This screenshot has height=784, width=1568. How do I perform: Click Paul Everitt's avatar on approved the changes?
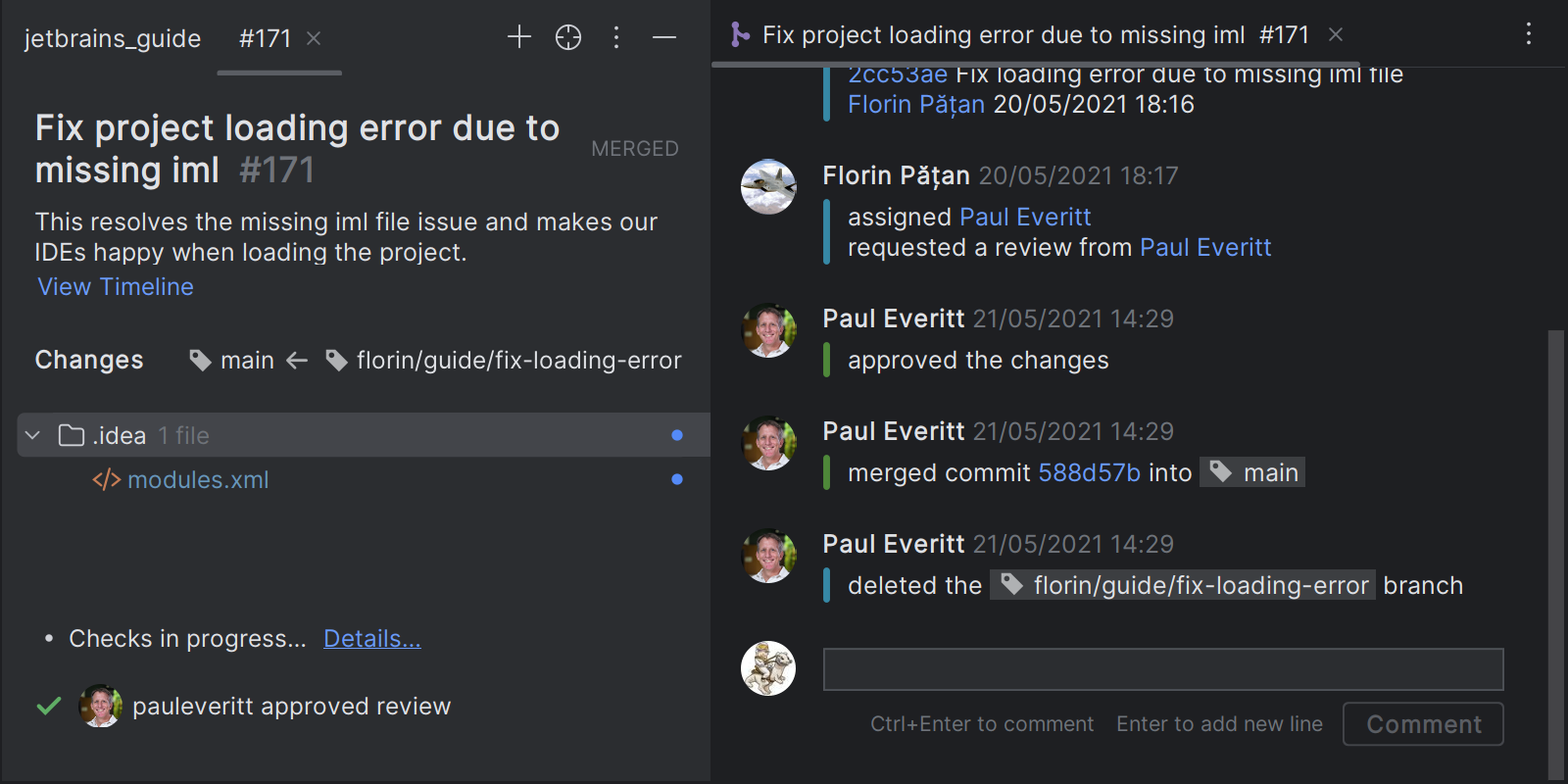(x=768, y=330)
